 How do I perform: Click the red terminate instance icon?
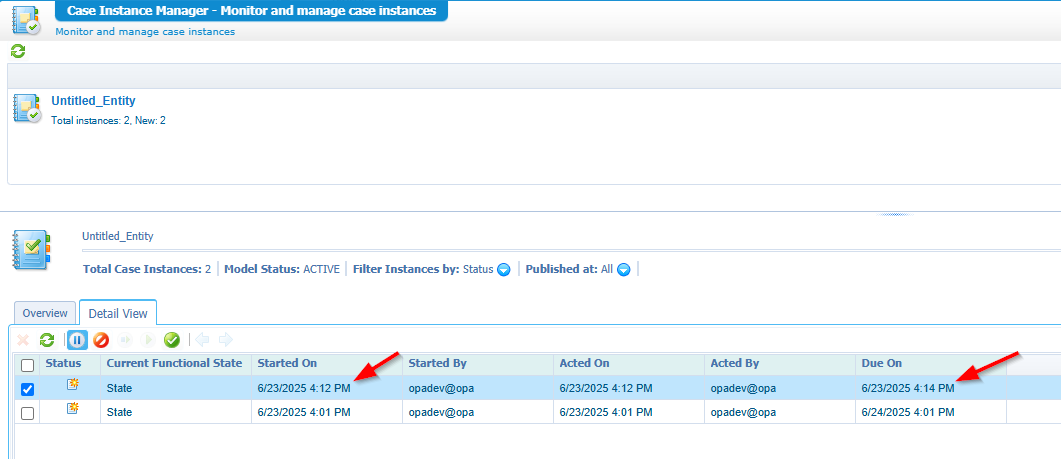[x=101, y=340]
